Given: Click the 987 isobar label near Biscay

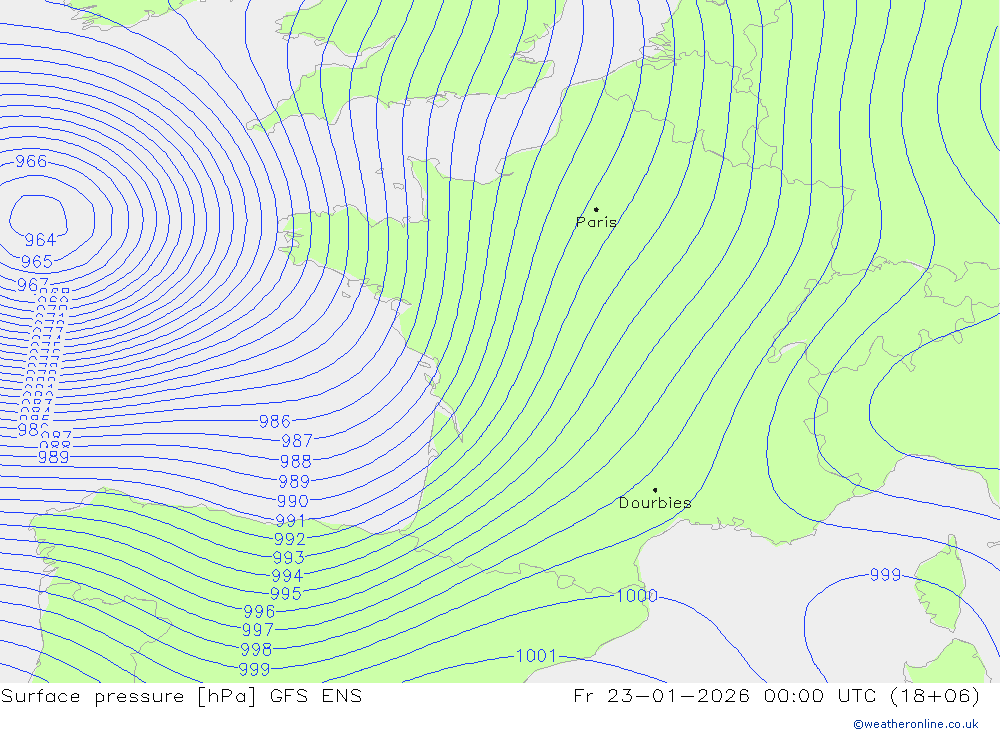Looking at the screenshot, I should (x=297, y=441).
